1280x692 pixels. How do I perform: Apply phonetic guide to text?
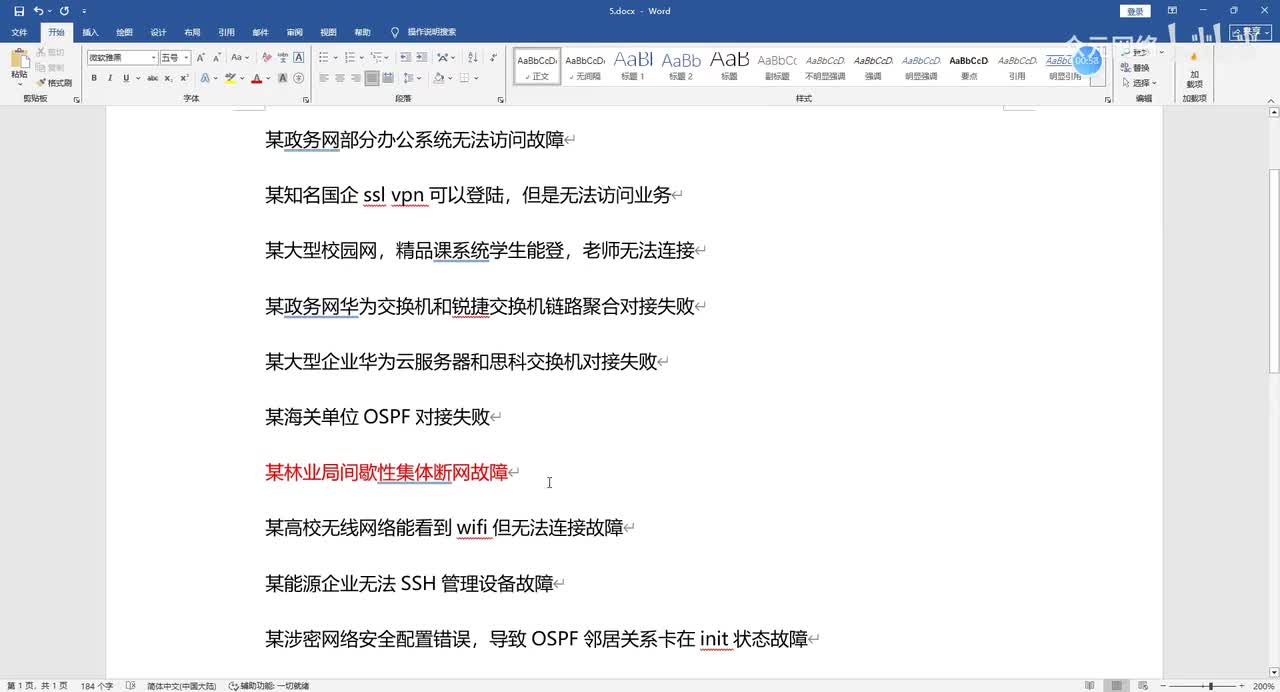coord(282,58)
